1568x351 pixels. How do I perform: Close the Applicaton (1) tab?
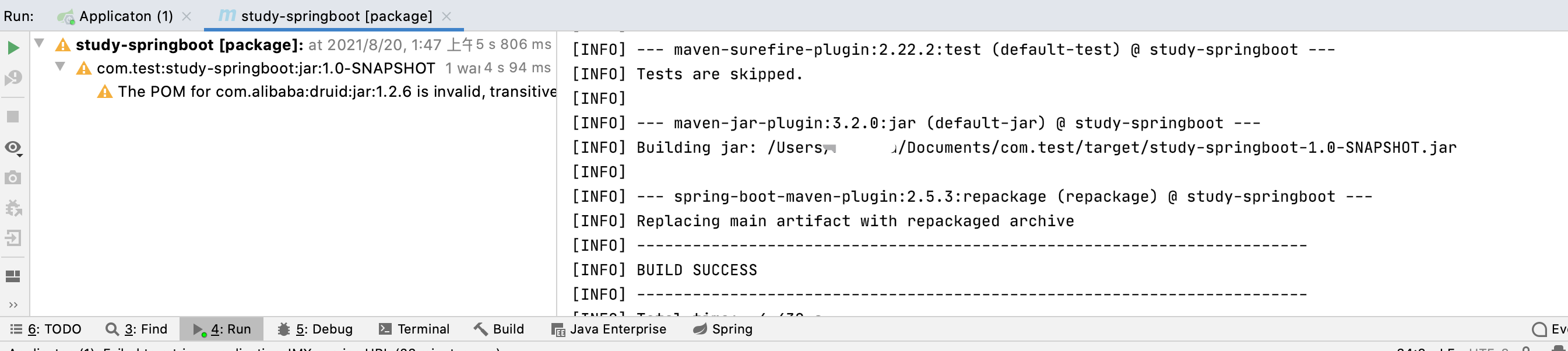click(187, 16)
